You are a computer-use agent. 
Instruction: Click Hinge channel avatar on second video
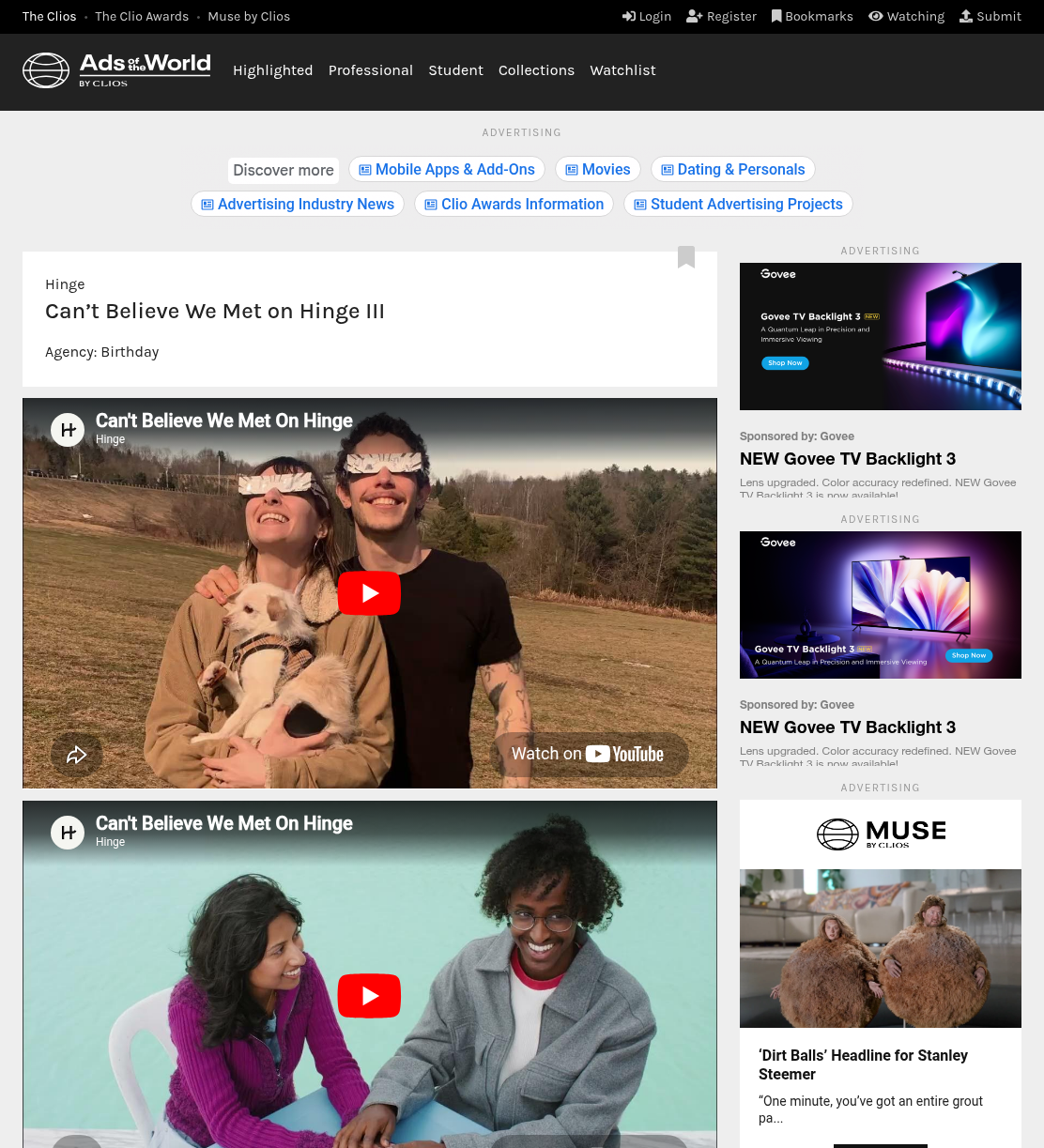tap(68, 833)
